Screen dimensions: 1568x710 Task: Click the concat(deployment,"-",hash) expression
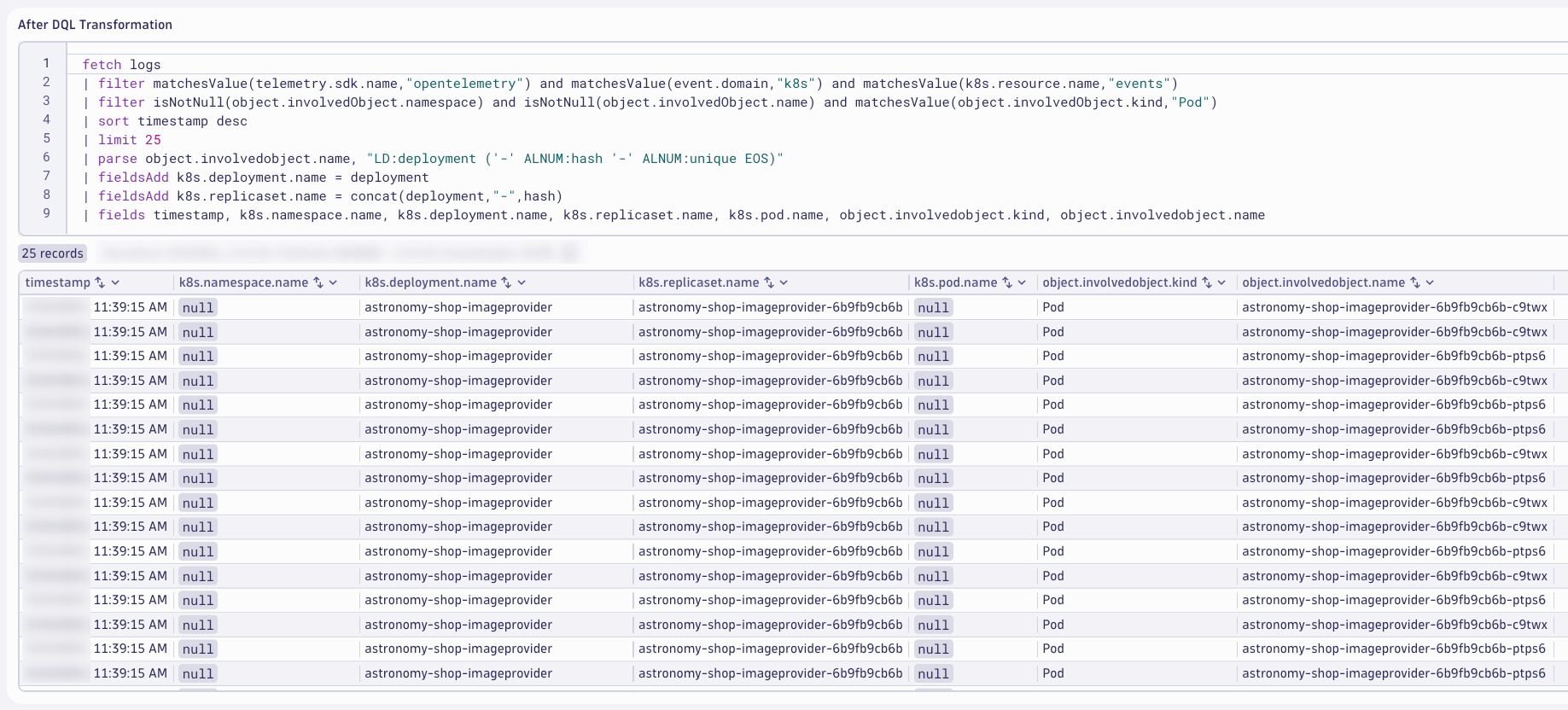457,196
